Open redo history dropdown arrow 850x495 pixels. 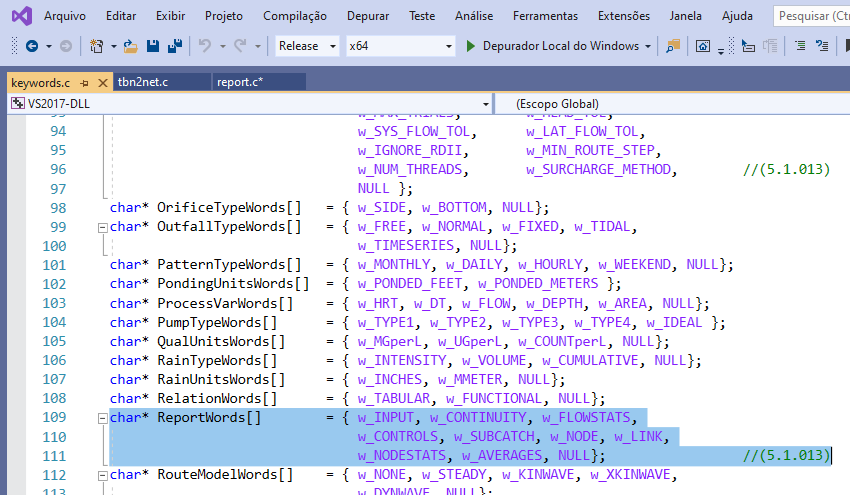(257, 47)
